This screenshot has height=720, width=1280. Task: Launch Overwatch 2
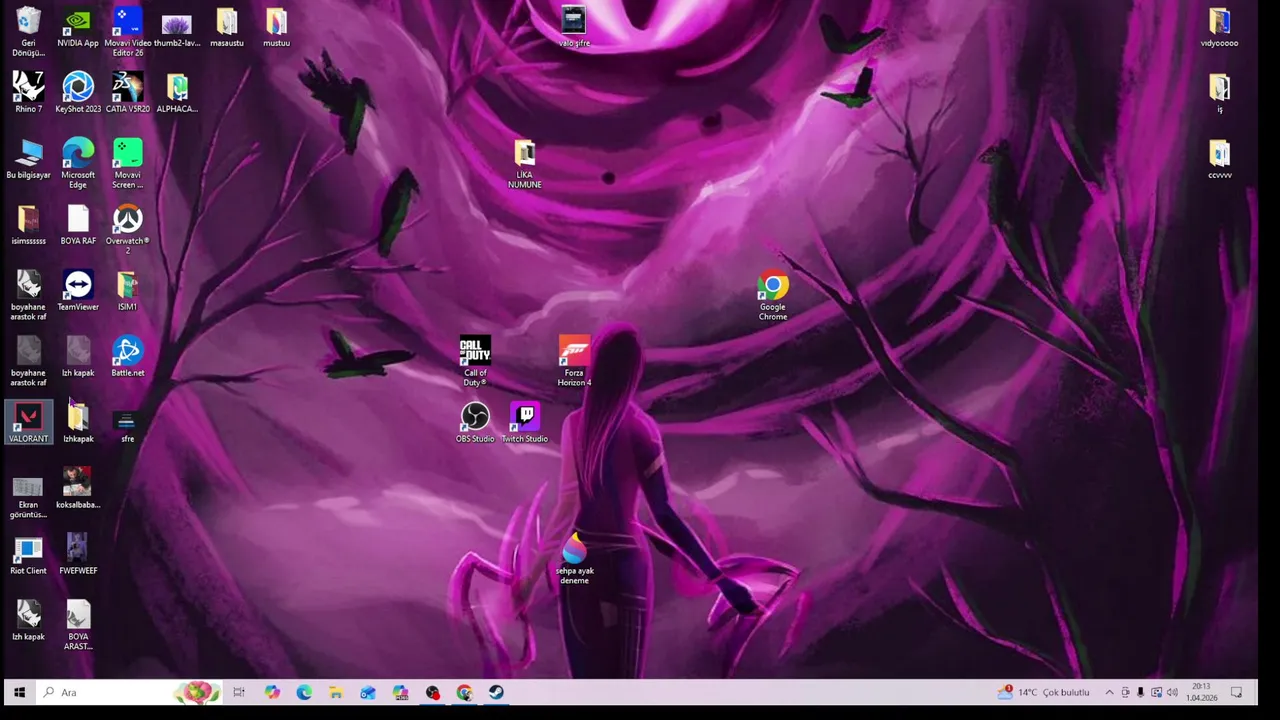tap(127, 229)
